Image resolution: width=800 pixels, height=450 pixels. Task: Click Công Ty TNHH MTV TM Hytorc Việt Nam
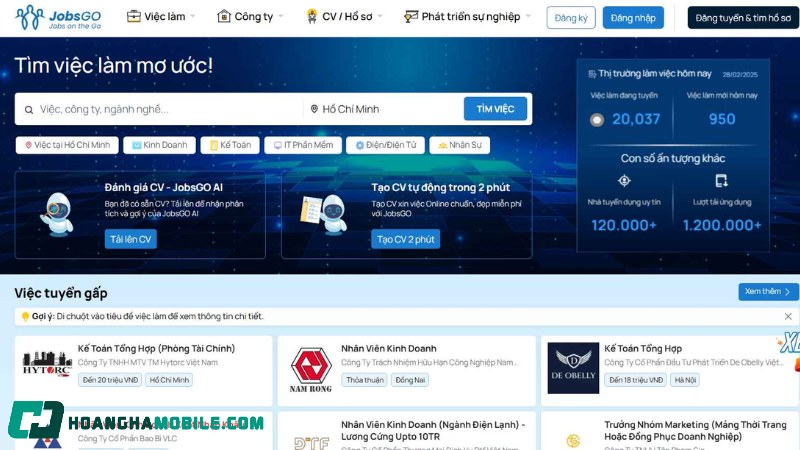pos(147,362)
